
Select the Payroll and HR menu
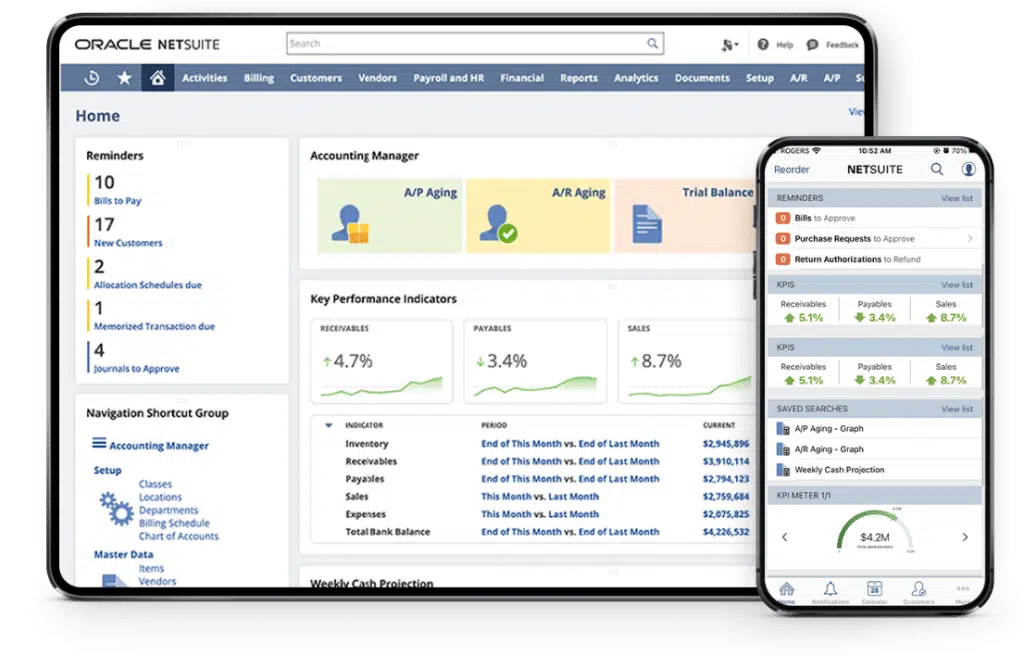click(447, 77)
